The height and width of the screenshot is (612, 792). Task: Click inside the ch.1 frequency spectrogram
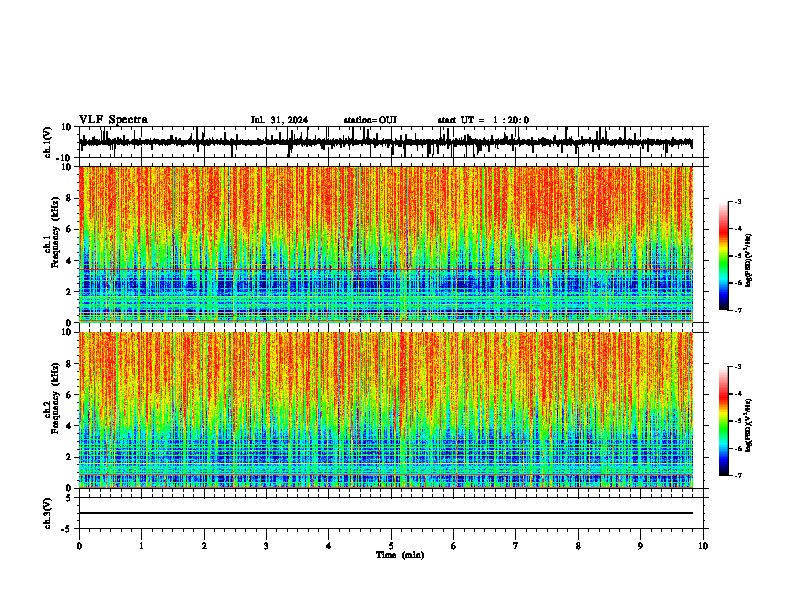pos(386,244)
